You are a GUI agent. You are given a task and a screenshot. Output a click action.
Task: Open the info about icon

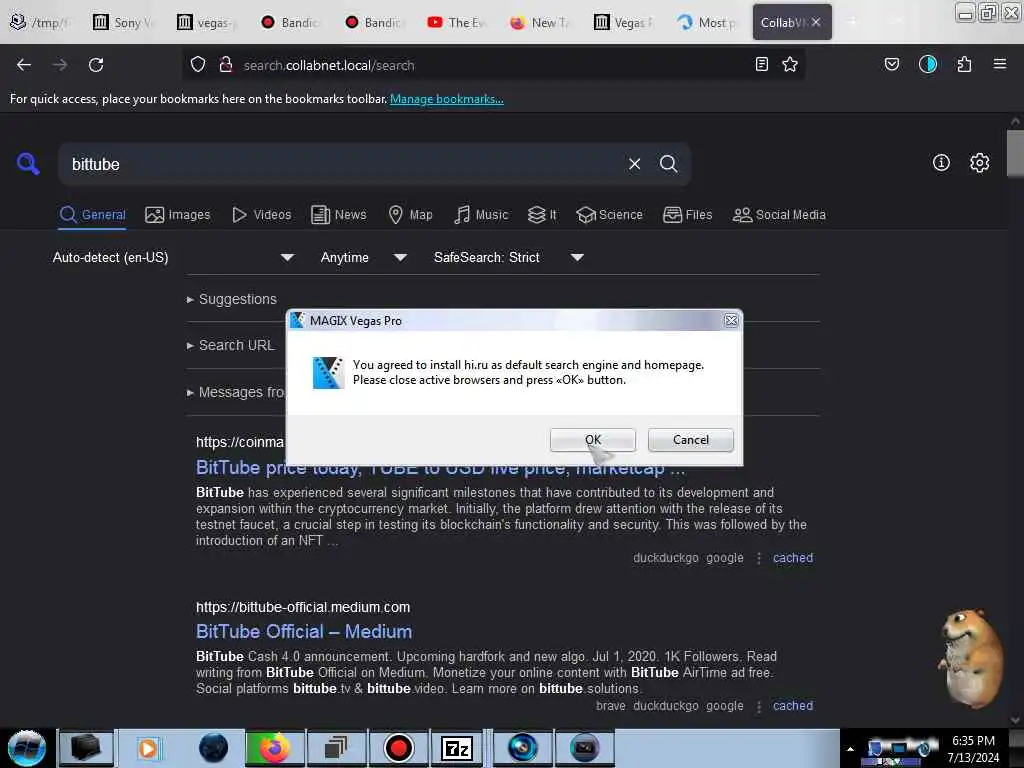coord(941,163)
